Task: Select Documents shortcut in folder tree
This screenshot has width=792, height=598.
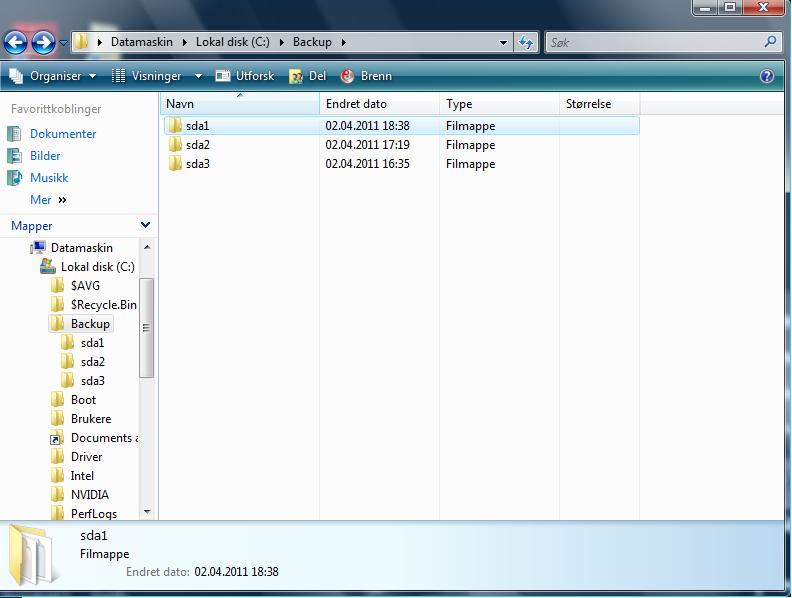Action: point(104,438)
